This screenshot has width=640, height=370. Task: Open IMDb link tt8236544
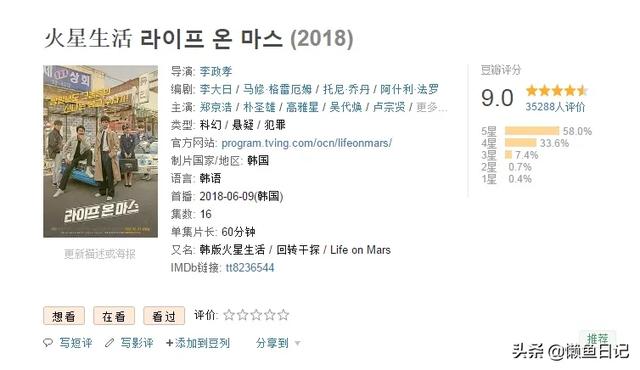tap(250, 268)
